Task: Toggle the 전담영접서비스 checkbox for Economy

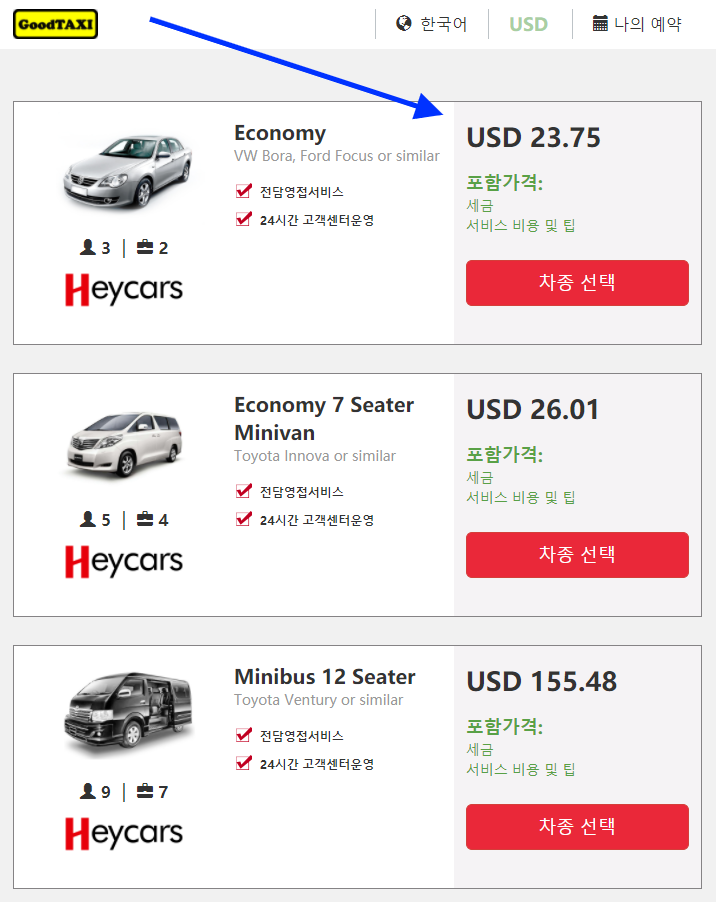Action: click(243, 190)
